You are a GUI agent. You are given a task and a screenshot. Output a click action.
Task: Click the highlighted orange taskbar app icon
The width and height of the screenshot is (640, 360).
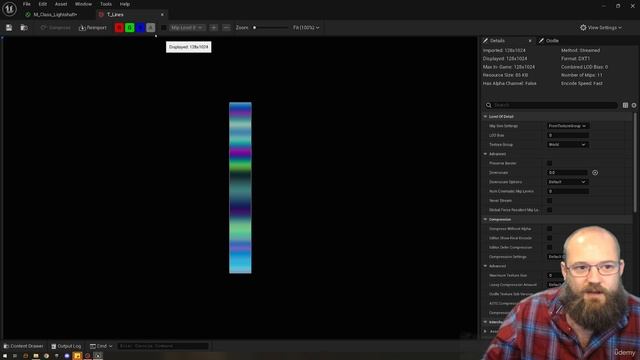point(77,356)
